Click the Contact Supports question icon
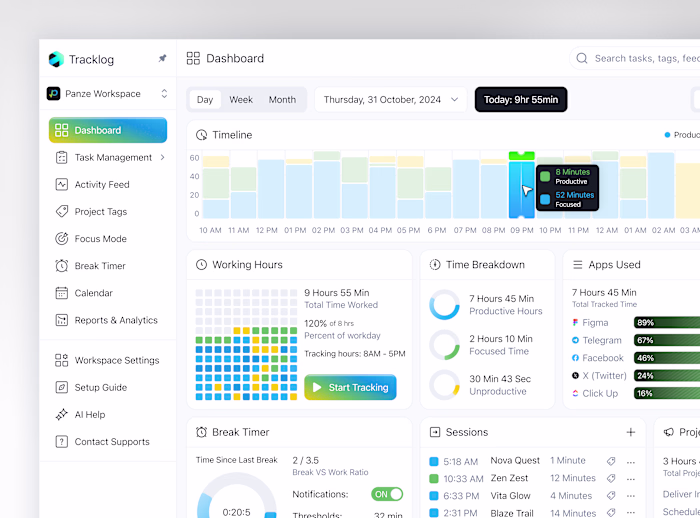This screenshot has width=700, height=518. click(62, 442)
